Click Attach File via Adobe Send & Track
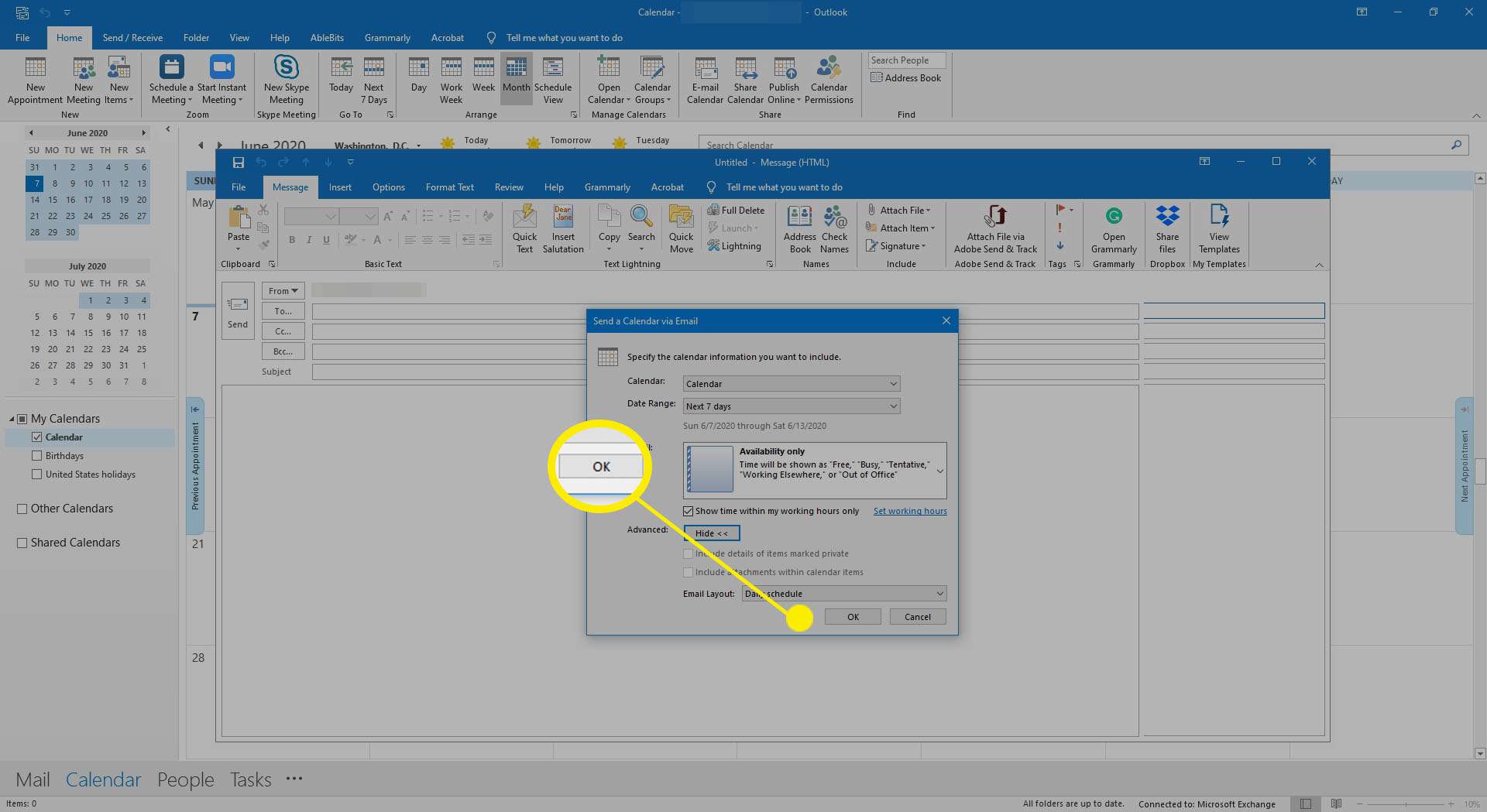 coord(995,229)
